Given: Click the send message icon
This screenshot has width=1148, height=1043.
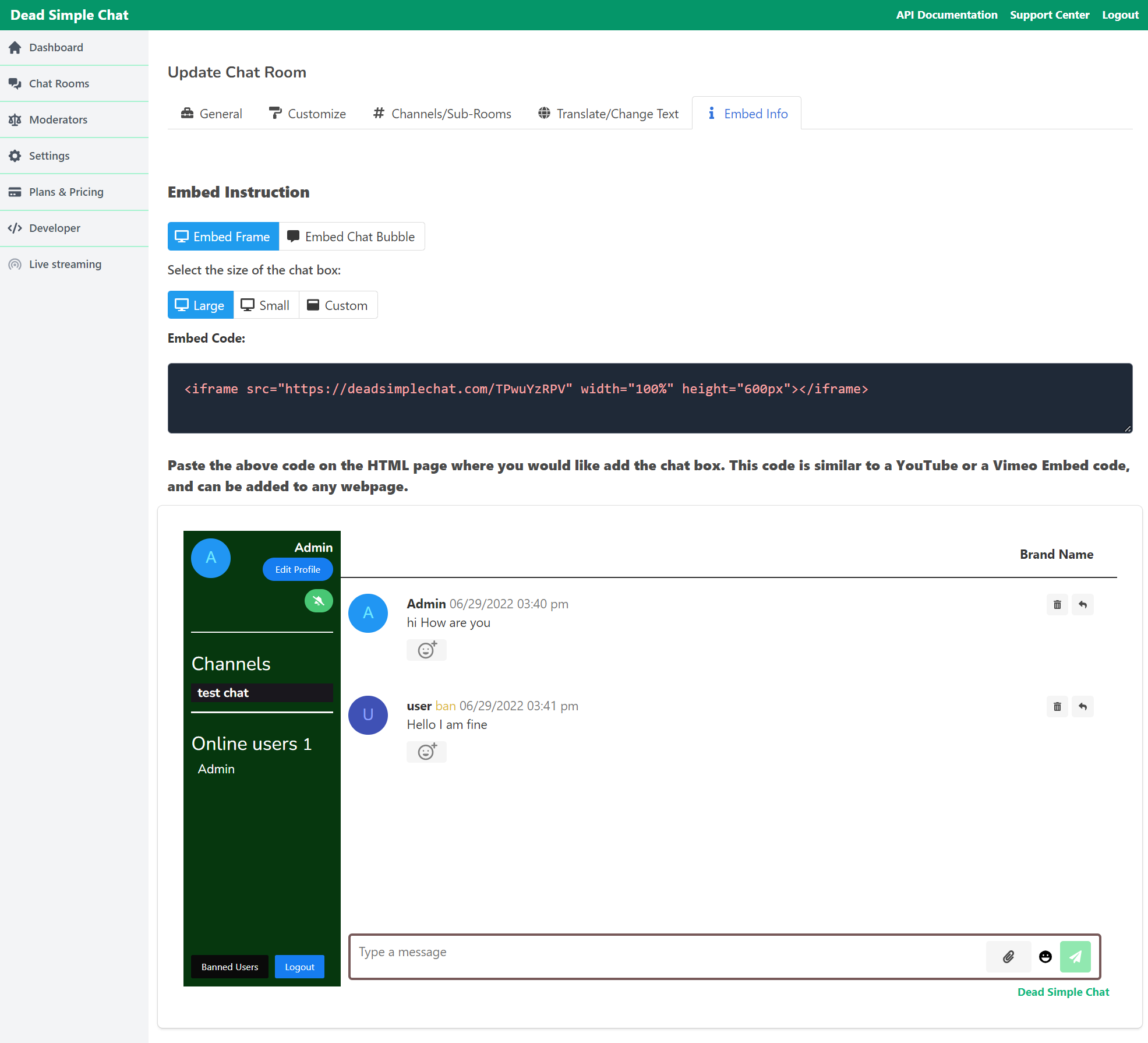Looking at the screenshot, I should pos(1075,956).
